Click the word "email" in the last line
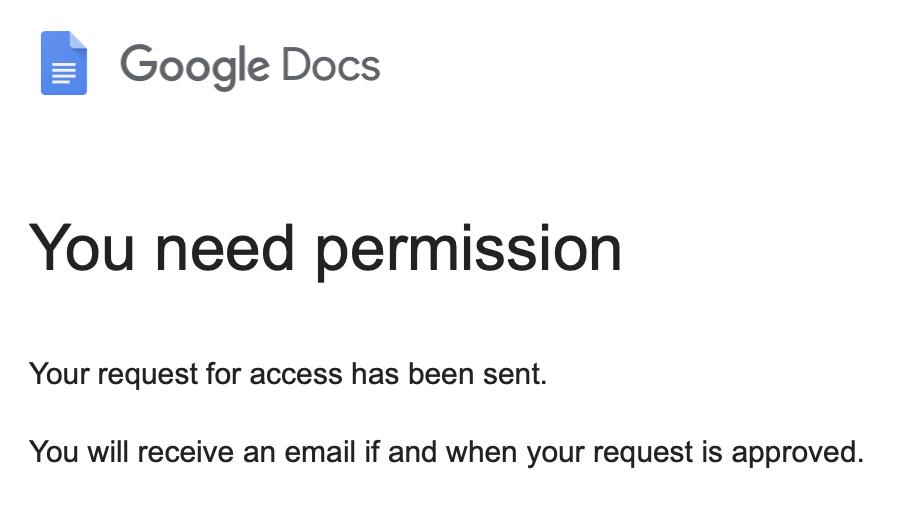920x518 pixels. (320, 452)
